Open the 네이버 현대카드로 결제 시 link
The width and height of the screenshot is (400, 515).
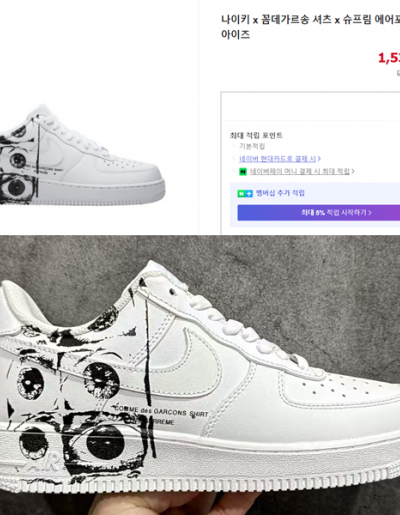coord(278,159)
